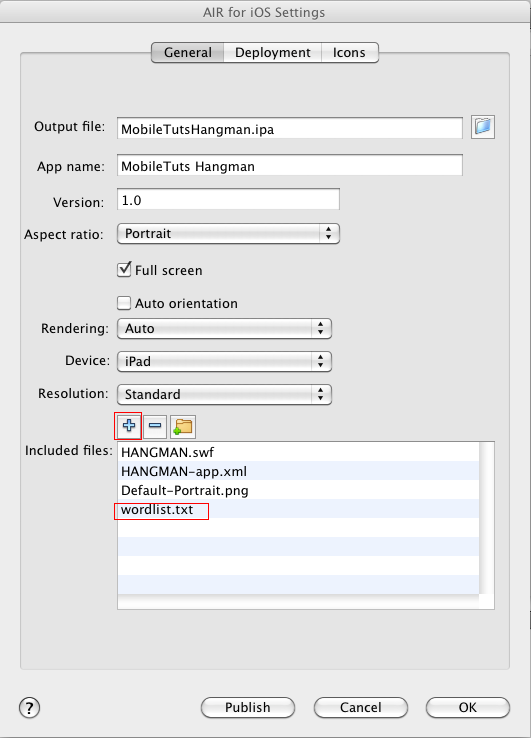Enable the Auto orientation checkbox
The height and width of the screenshot is (738, 531).
click(x=124, y=303)
